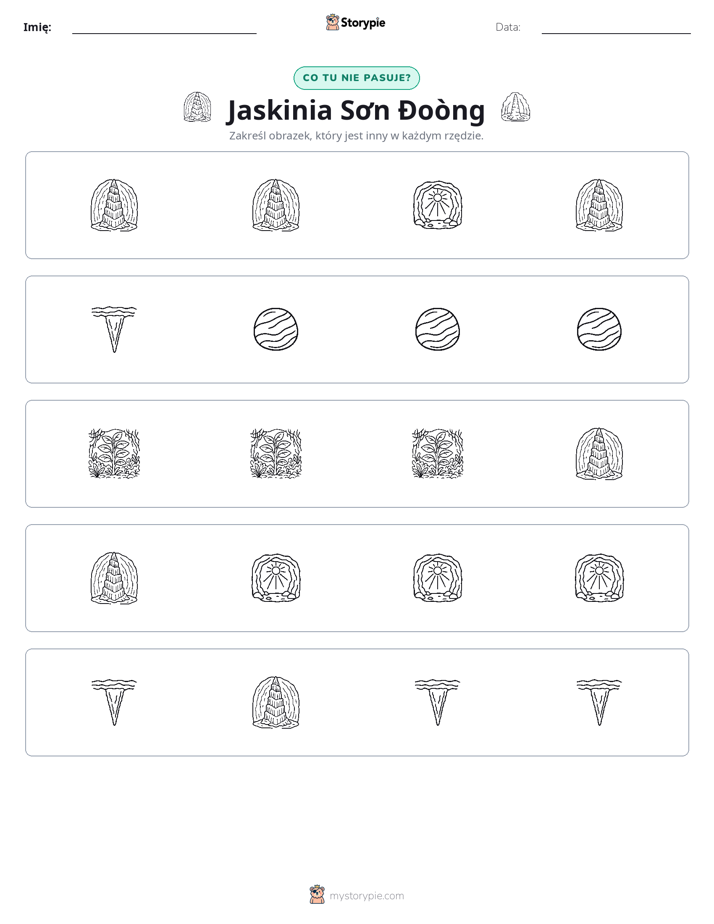The height and width of the screenshot is (924, 714).
Task: Click the first jungle plant picture in row three
Action: [x=114, y=454]
